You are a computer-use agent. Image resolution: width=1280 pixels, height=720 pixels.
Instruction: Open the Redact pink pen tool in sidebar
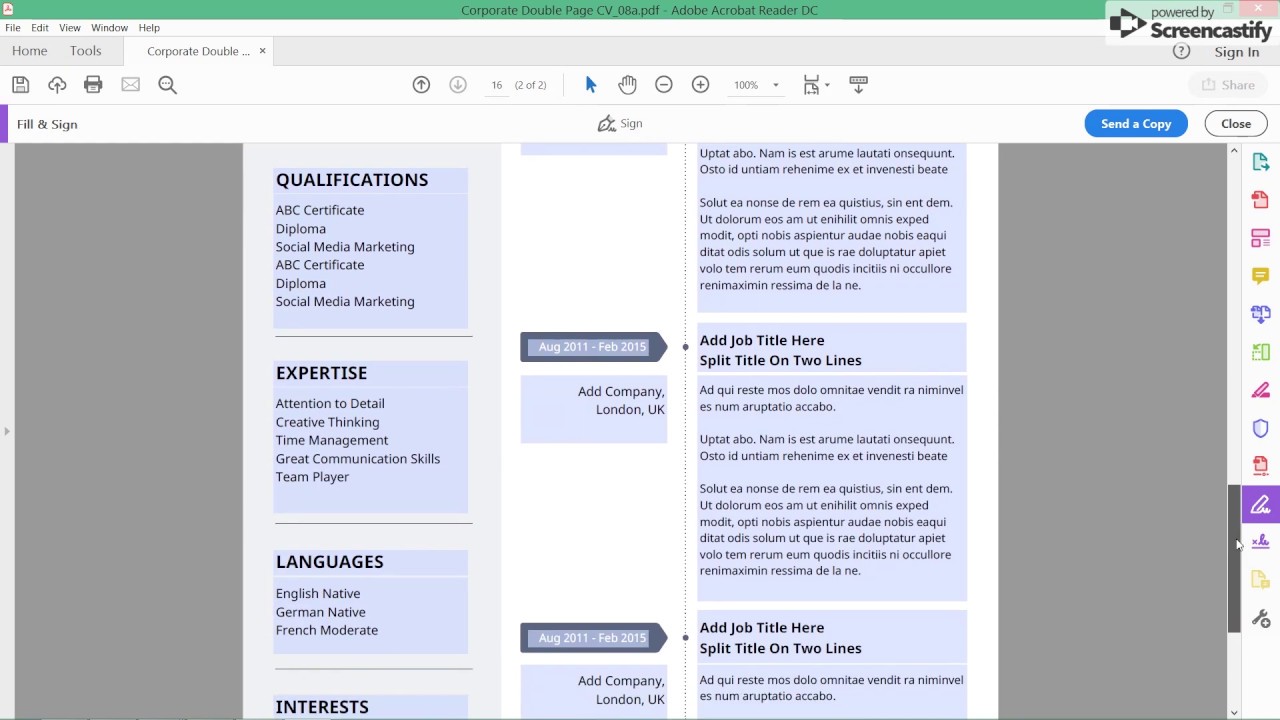[x=1260, y=390]
